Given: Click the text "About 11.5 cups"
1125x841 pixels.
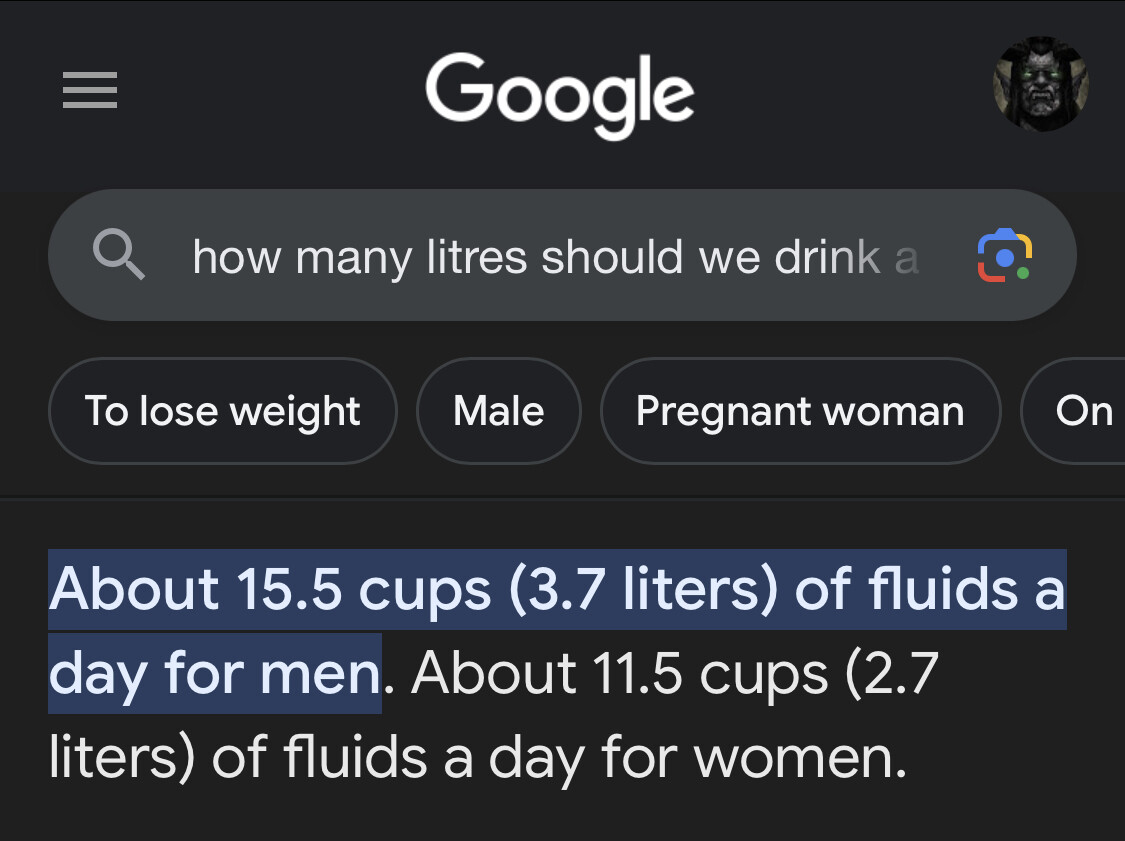Looking at the screenshot, I should [x=619, y=674].
